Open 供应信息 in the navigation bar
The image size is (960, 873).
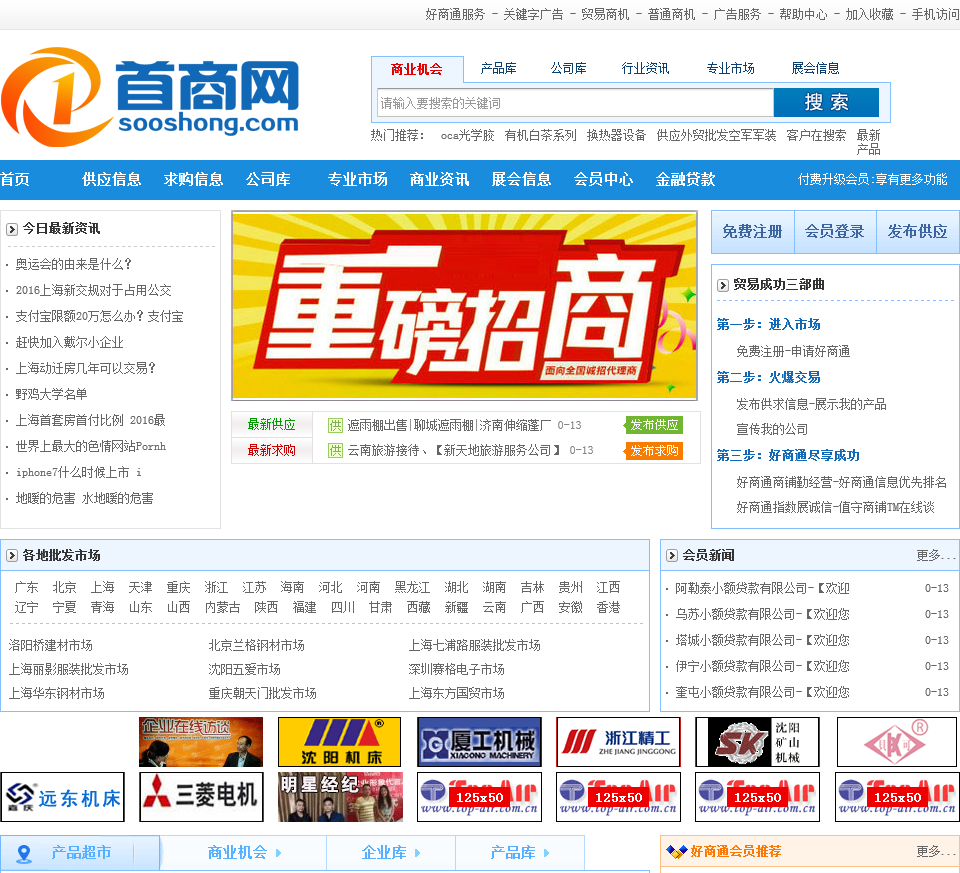click(x=111, y=179)
